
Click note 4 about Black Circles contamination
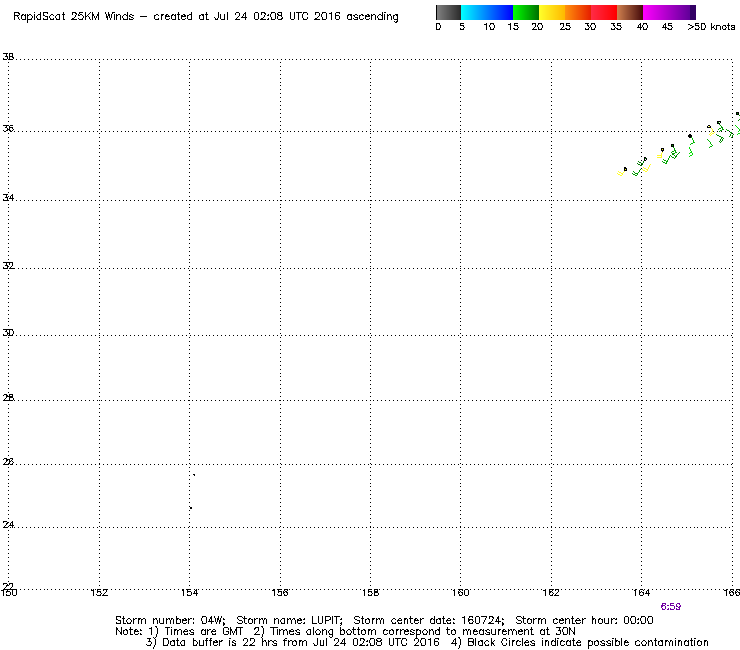point(580,642)
